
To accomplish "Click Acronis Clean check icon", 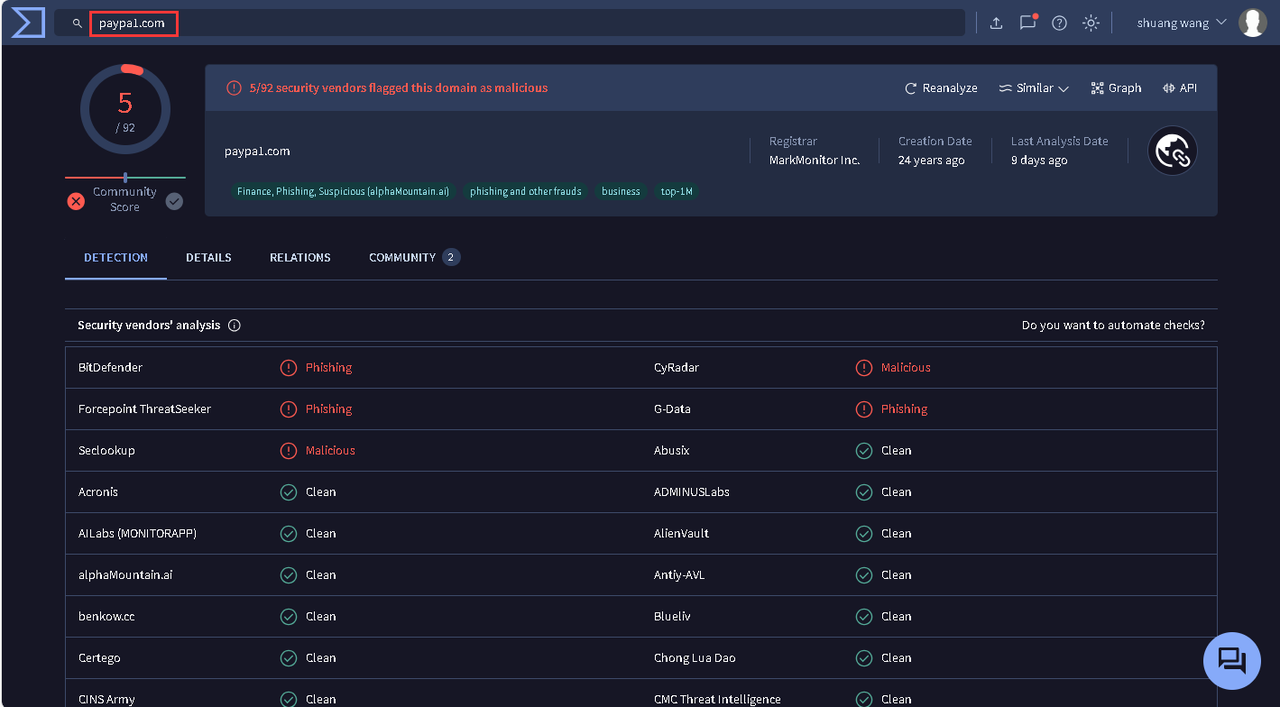I will click(x=288, y=492).
